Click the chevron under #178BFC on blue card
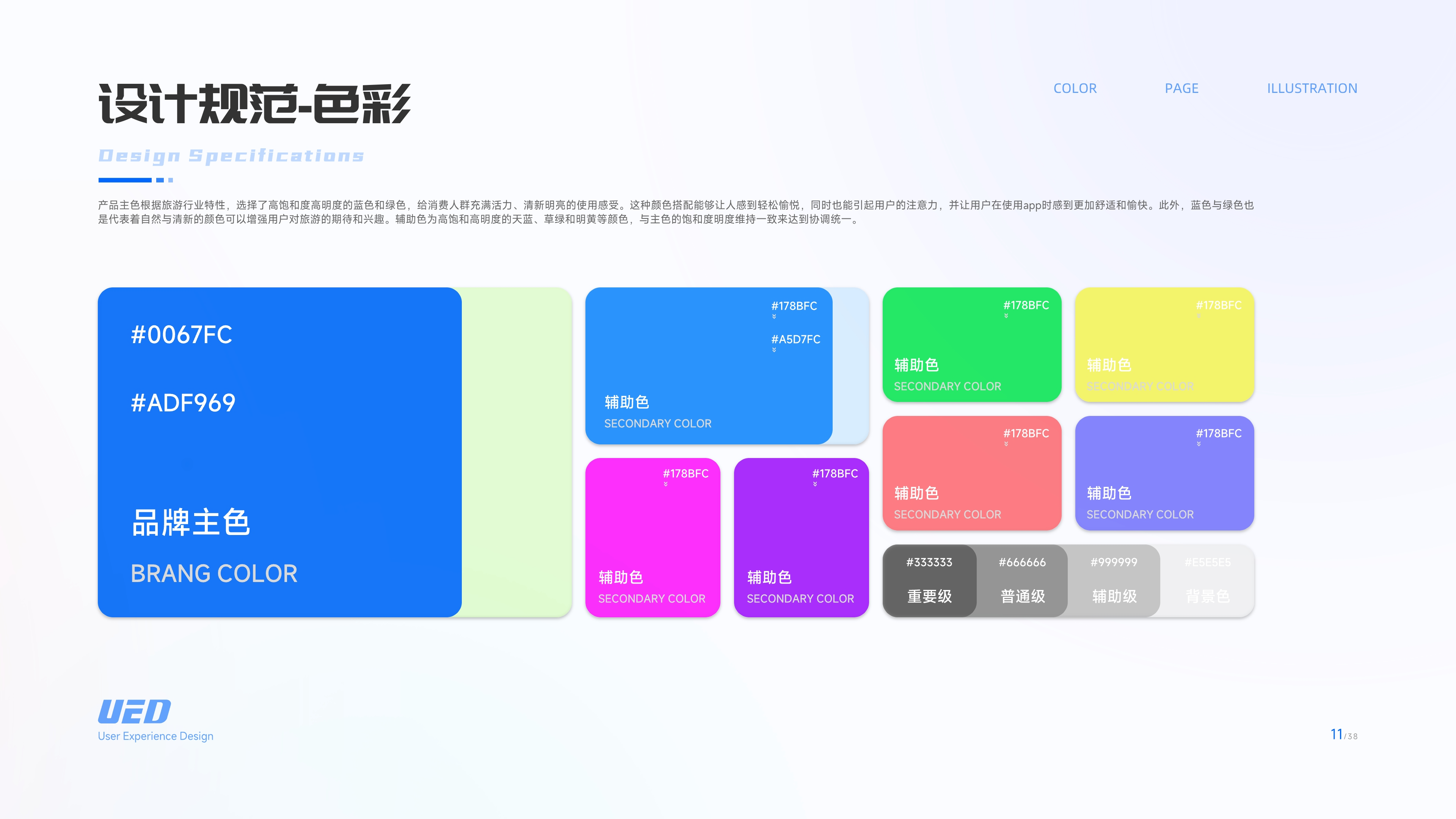Viewport: 1456px width, 819px height. (x=774, y=317)
